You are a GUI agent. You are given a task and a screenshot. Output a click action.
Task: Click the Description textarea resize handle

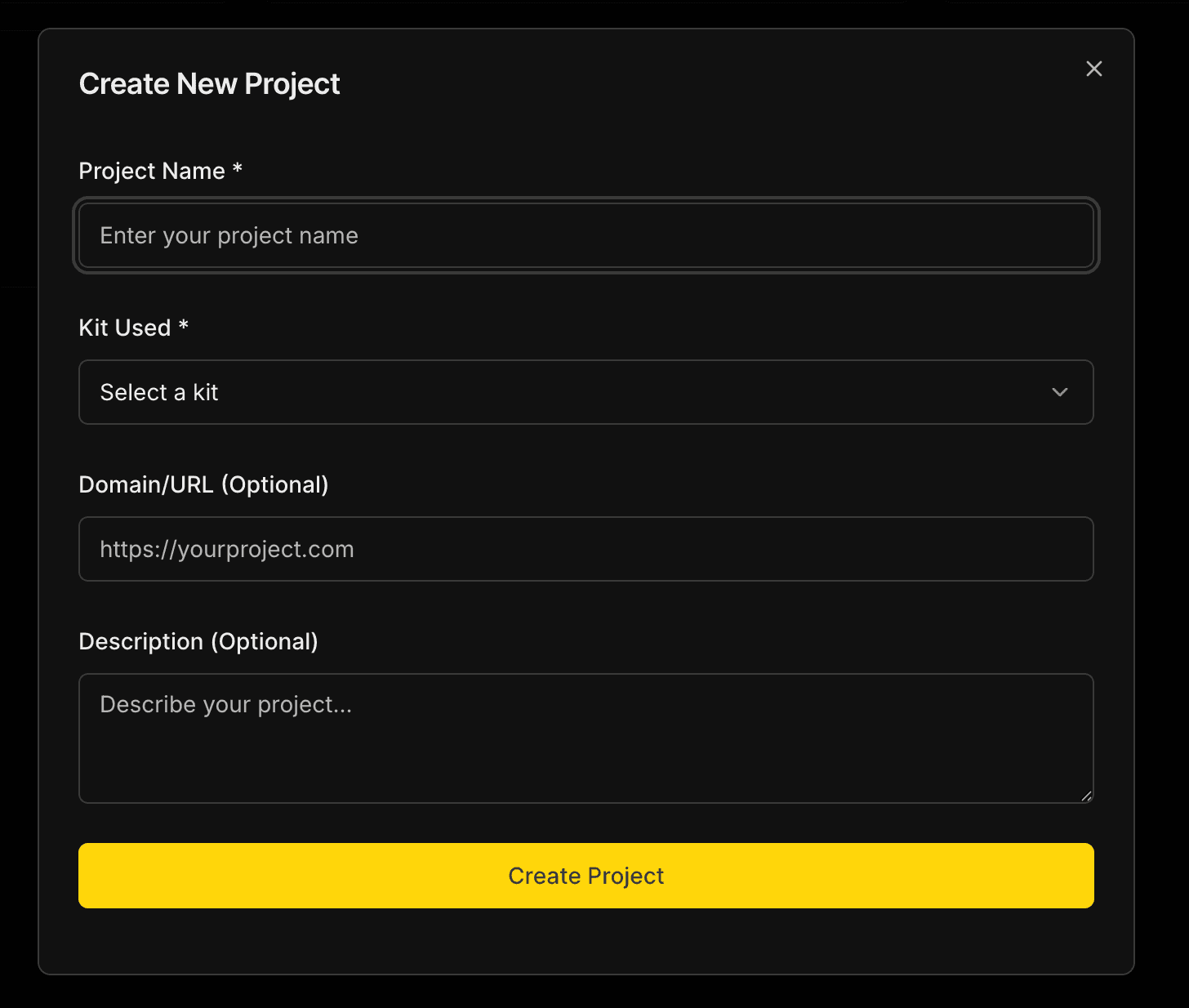click(1085, 796)
